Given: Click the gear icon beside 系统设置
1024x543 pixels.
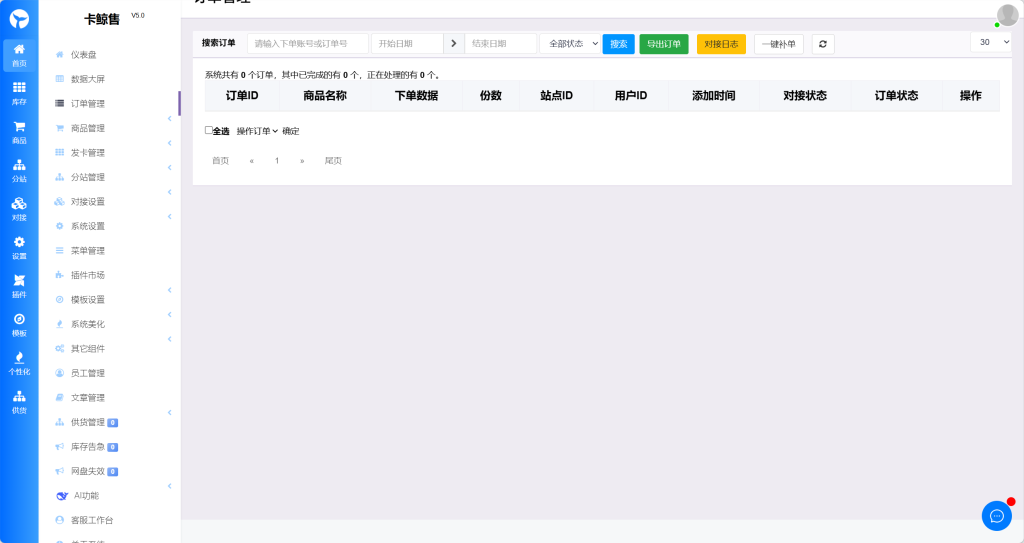Looking at the screenshot, I should (x=59, y=226).
